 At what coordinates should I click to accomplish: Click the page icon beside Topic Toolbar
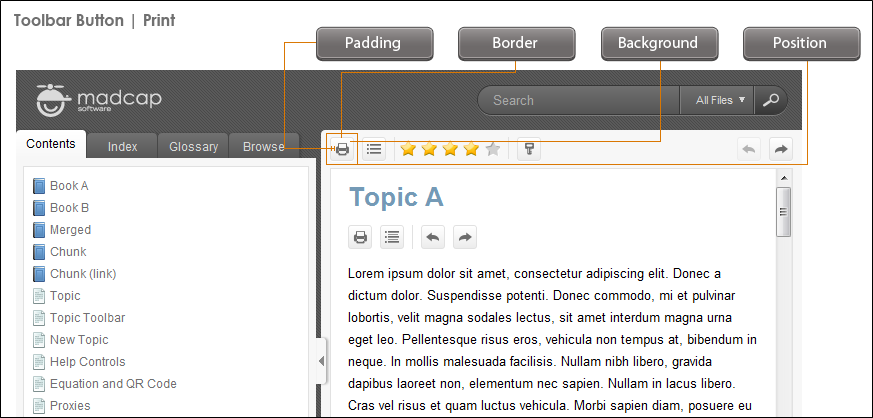pos(38,318)
